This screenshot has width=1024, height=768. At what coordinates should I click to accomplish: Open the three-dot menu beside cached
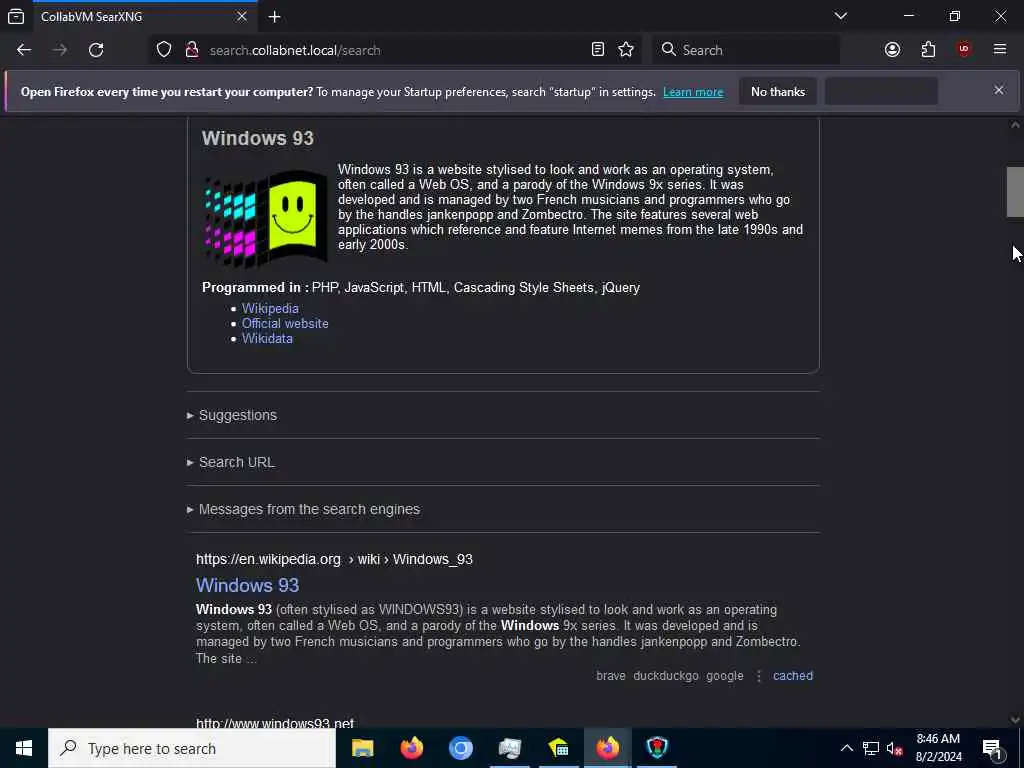coord(759,676)
